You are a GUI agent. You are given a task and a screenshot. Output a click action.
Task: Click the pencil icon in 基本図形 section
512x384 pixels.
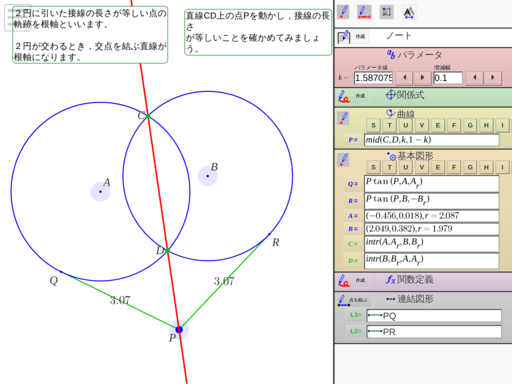(x=343, y=160)
